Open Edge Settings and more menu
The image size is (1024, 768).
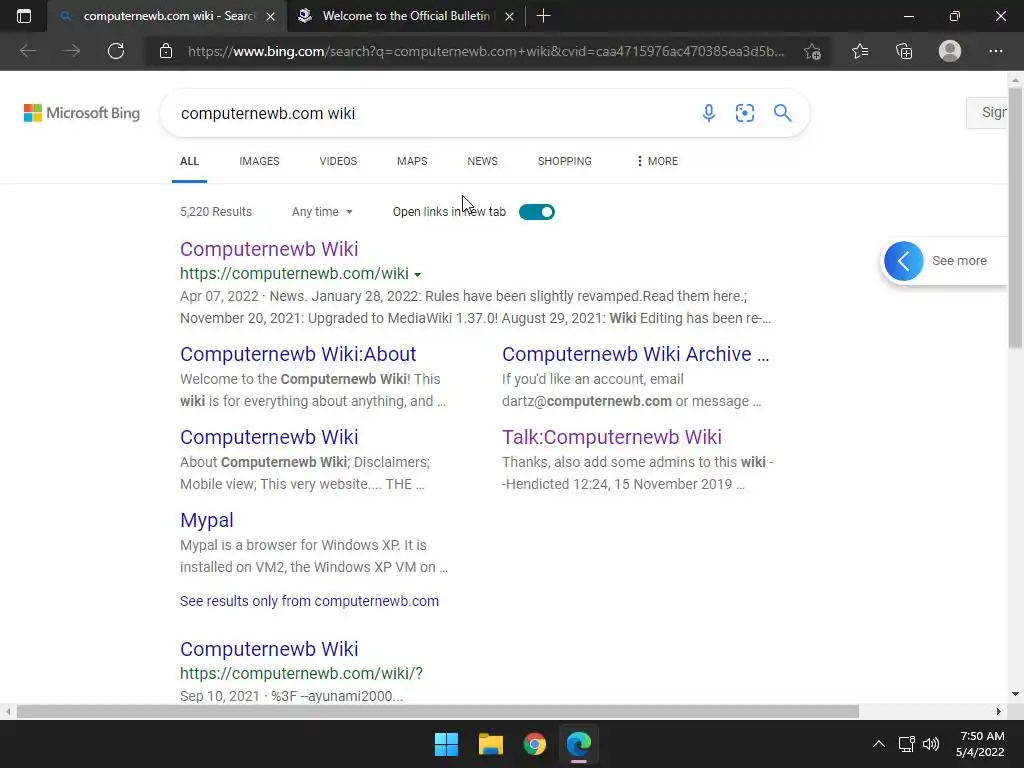coord(995,51)
